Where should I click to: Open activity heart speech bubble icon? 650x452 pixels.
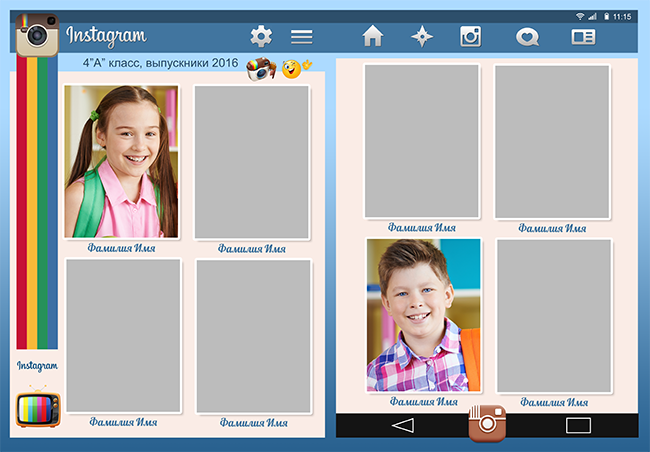pyautogui.click(x=527, y=37)
